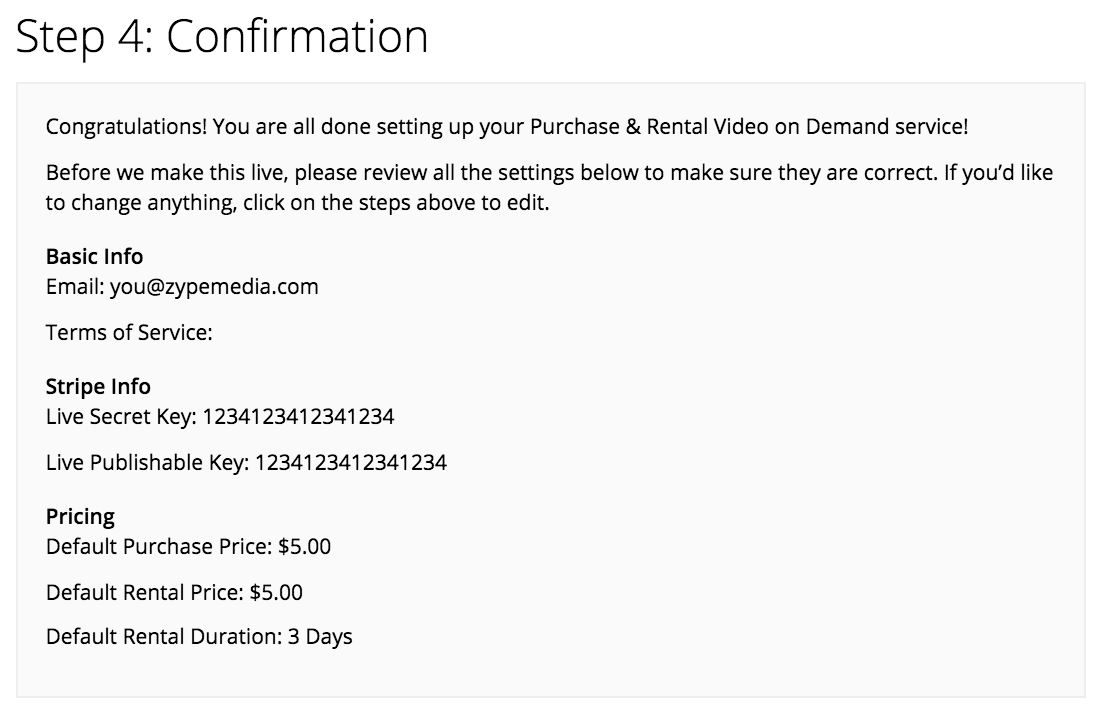The image size is (1110, 722).
Task: Click the Default Rental Duration 3 Days line
Action: 199,637
